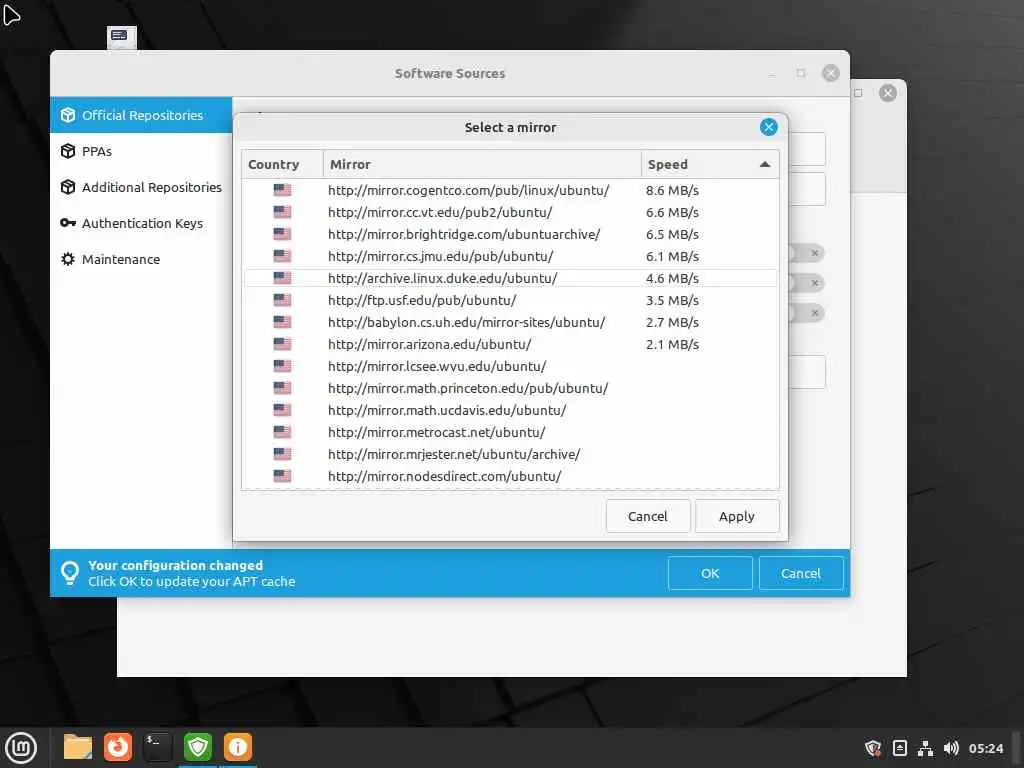
Task: Select the mirror.nodesdirect.com mirror
Action: [510, 476]
